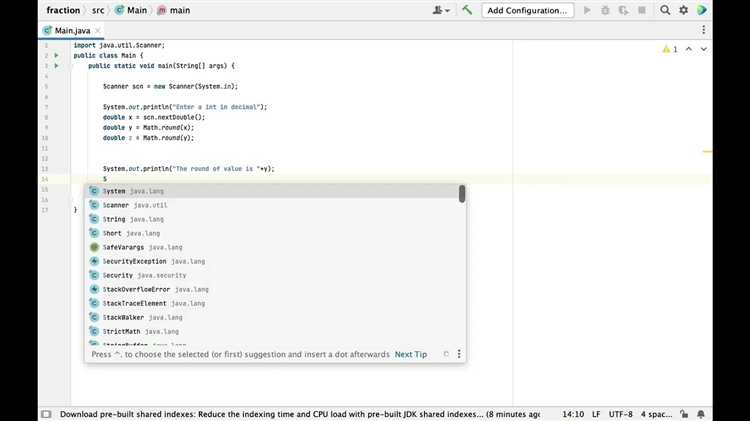Run the program with play icon

tap(587, 10)
